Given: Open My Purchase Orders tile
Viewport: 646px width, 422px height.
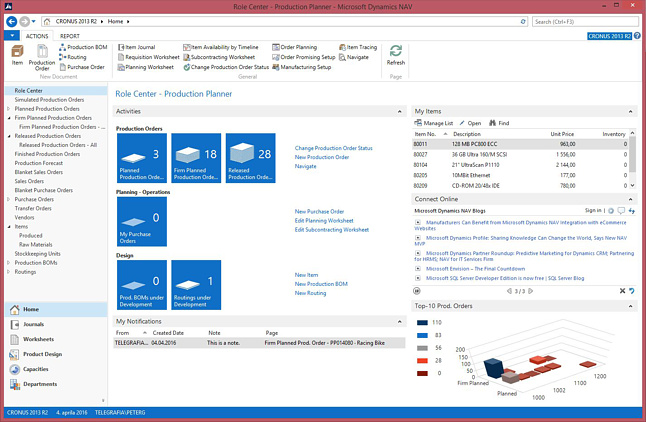Looking at the screenshot, I should point(142,222).
